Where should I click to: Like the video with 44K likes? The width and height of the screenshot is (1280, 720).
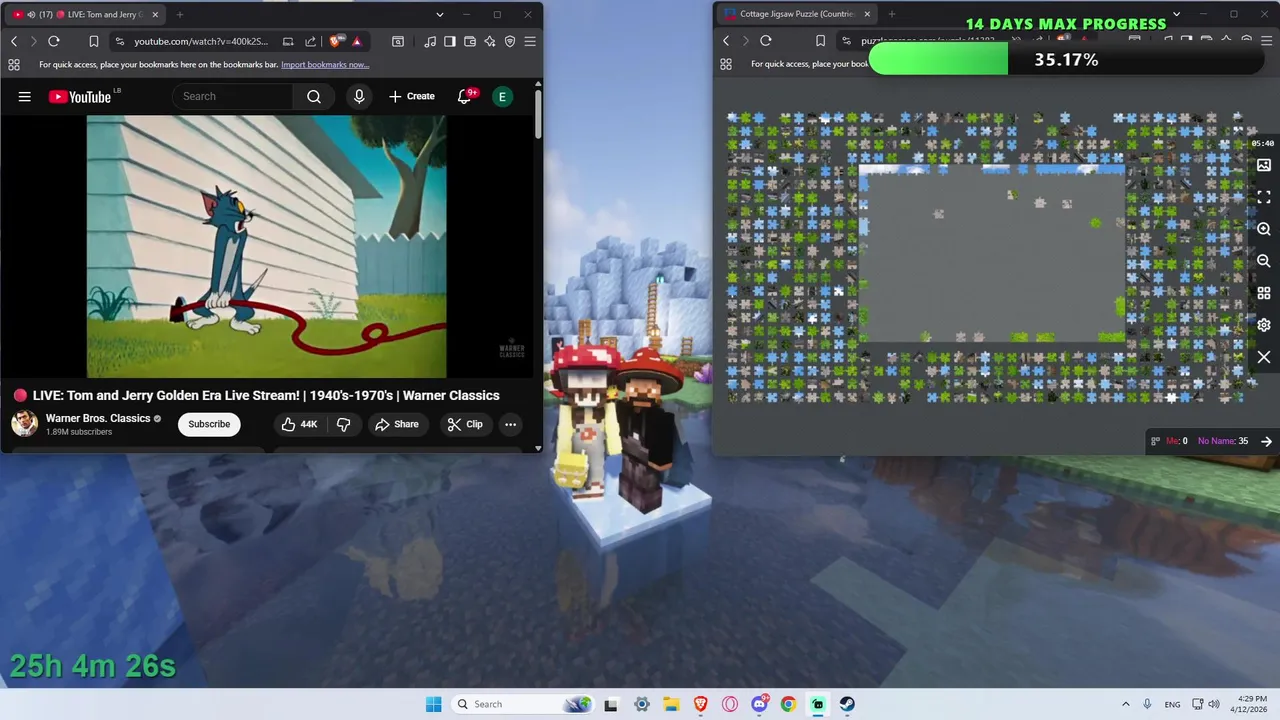coord(298,424)
